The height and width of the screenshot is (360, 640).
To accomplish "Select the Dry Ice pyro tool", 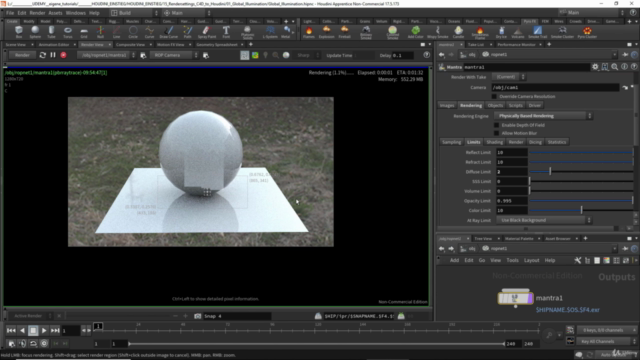I will tap(501, 31).
